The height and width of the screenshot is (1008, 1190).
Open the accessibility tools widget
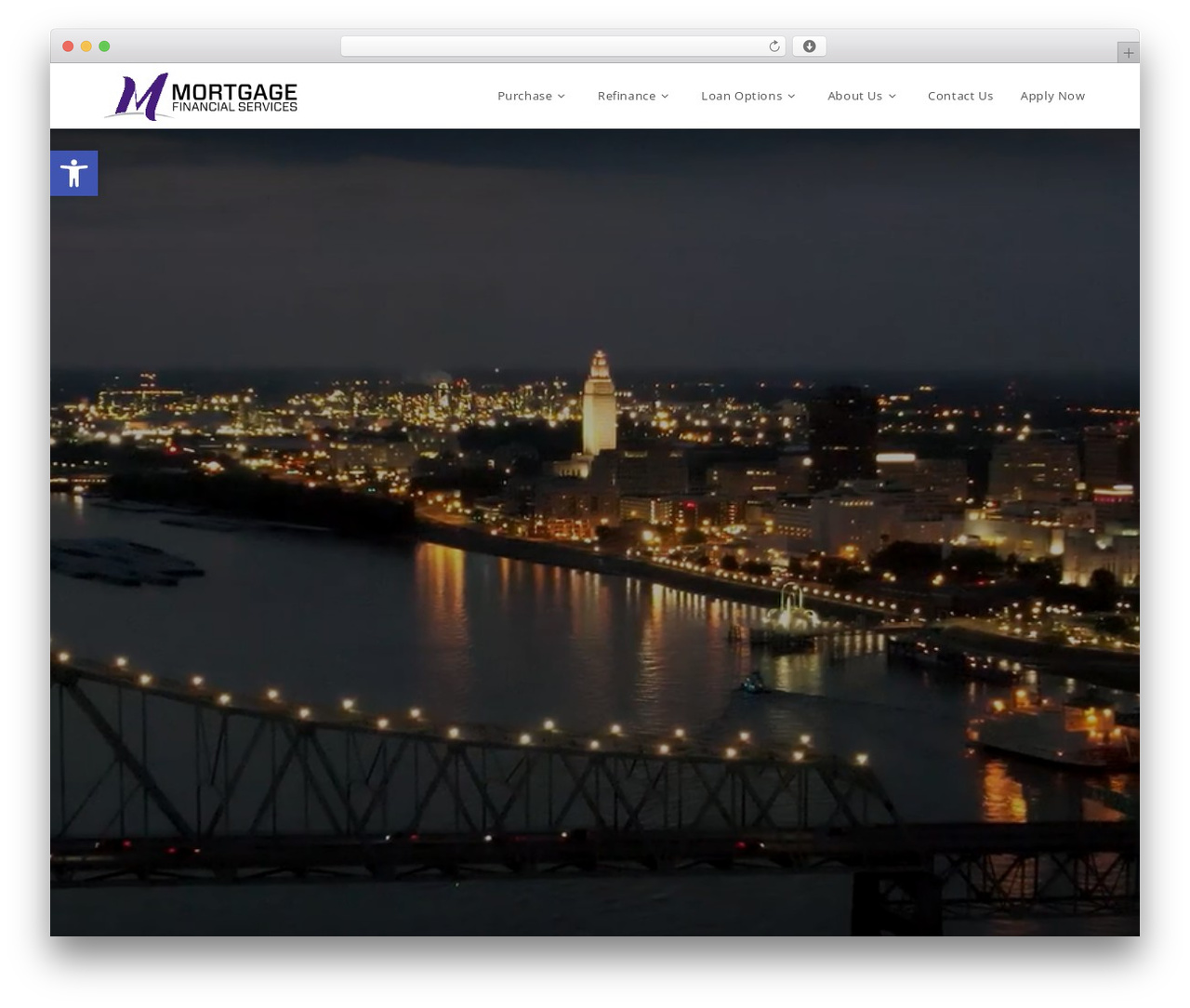[74, 173]
